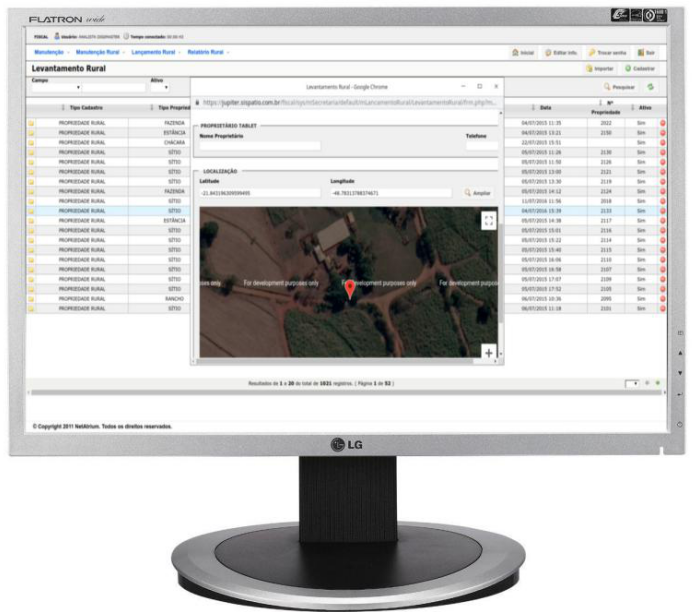Toggle the map fullscreen icon
Viewport: 695px width, 612px height.
(x=488, y=221)
